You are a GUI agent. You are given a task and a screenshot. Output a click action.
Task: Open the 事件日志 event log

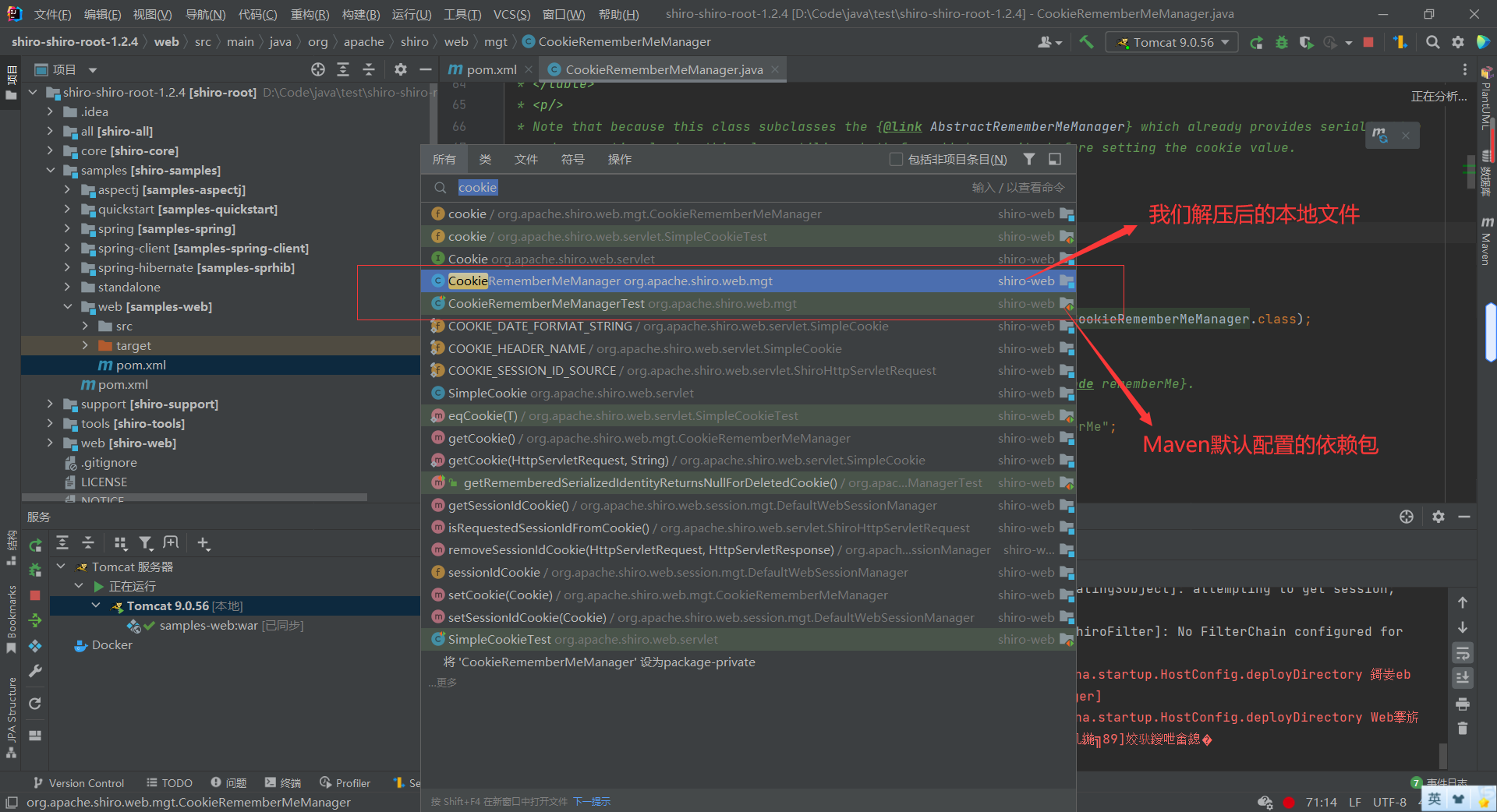pyautogui.click(x=1439, y=782)
